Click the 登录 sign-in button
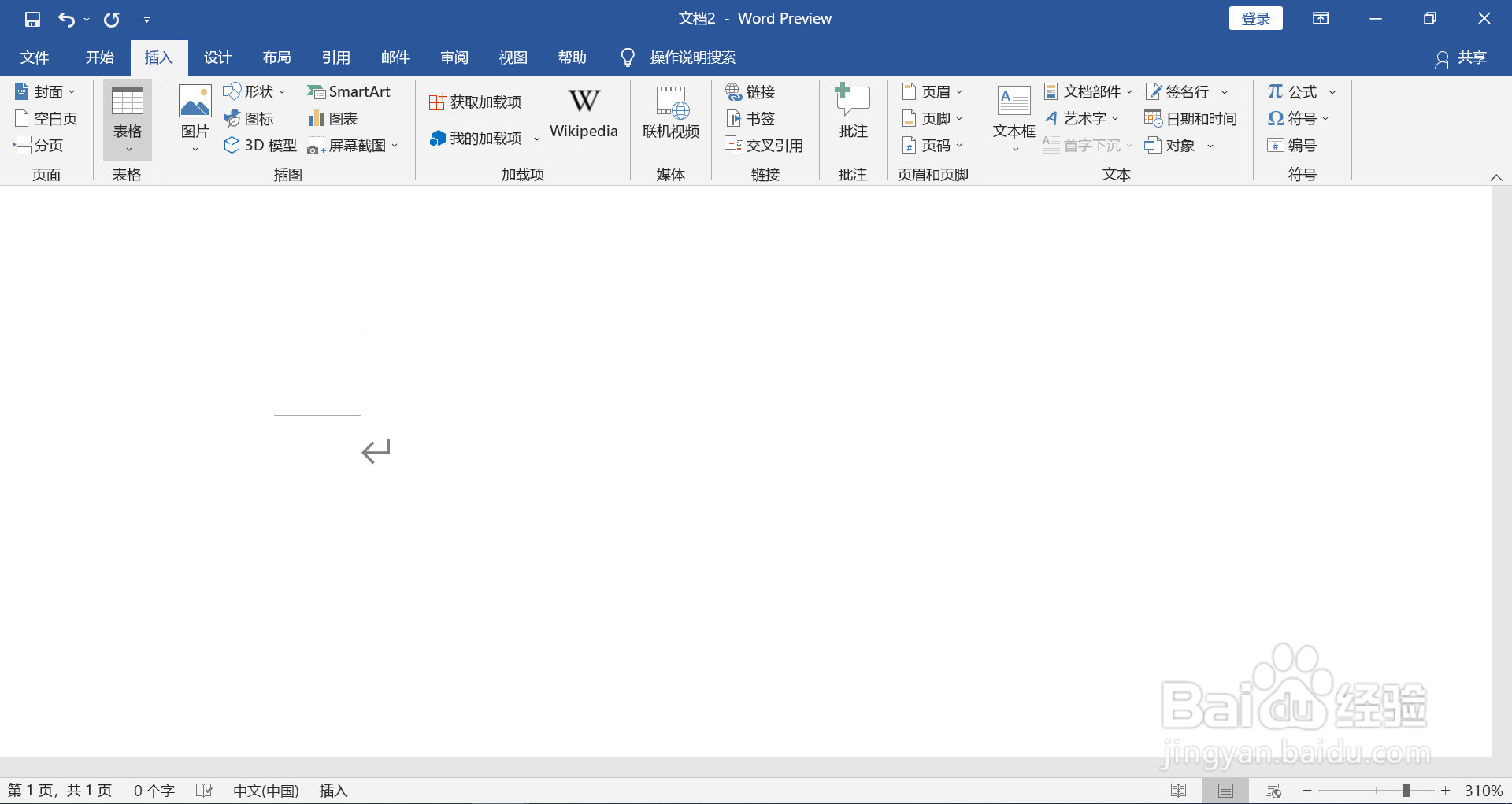Screen dimensions: 1512x804 pyautogui.click(x=1255, y=17)
